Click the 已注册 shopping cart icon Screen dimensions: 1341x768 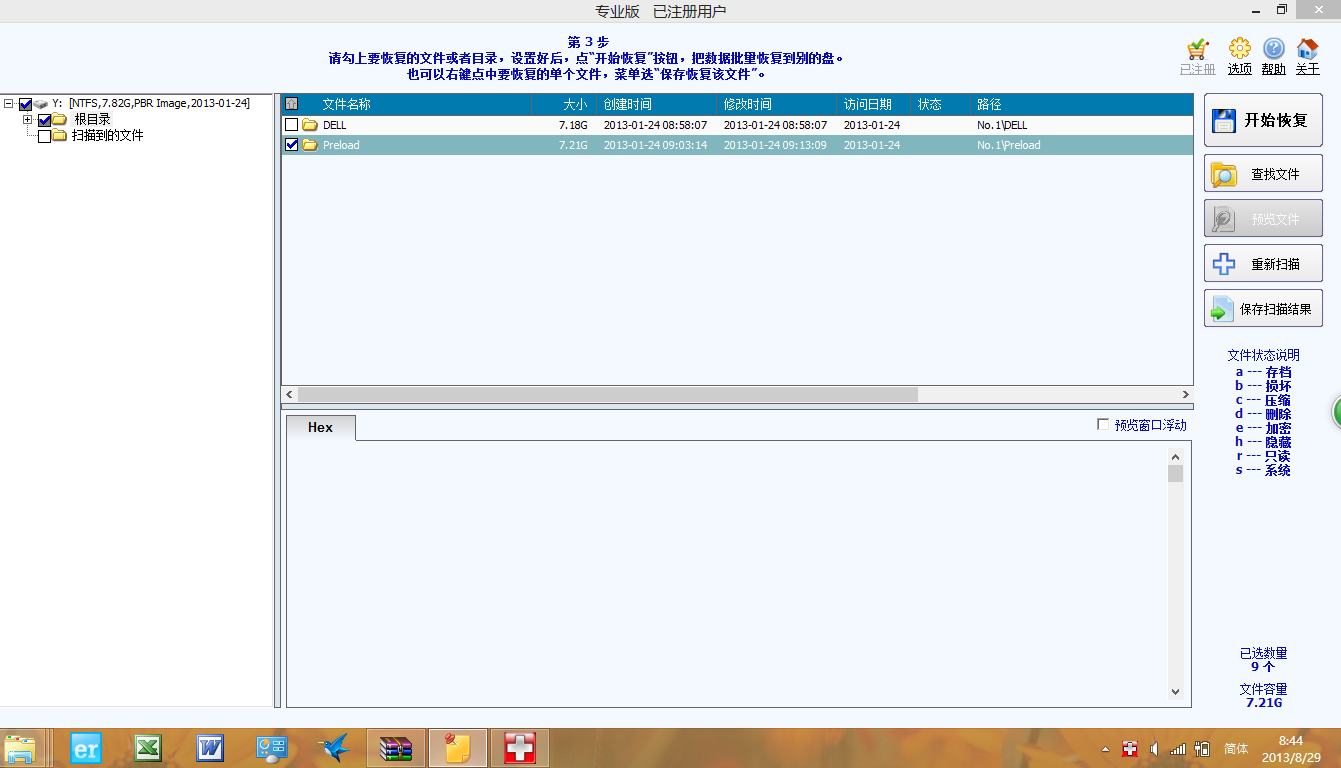[1197, 50]
